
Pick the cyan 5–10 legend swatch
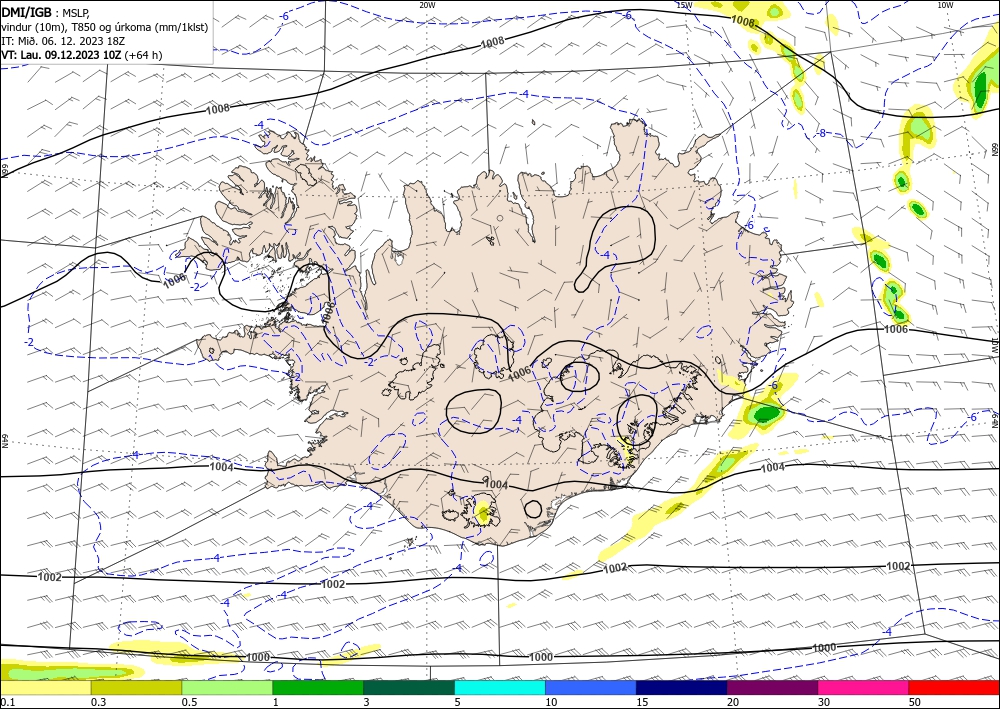(500, 688)
